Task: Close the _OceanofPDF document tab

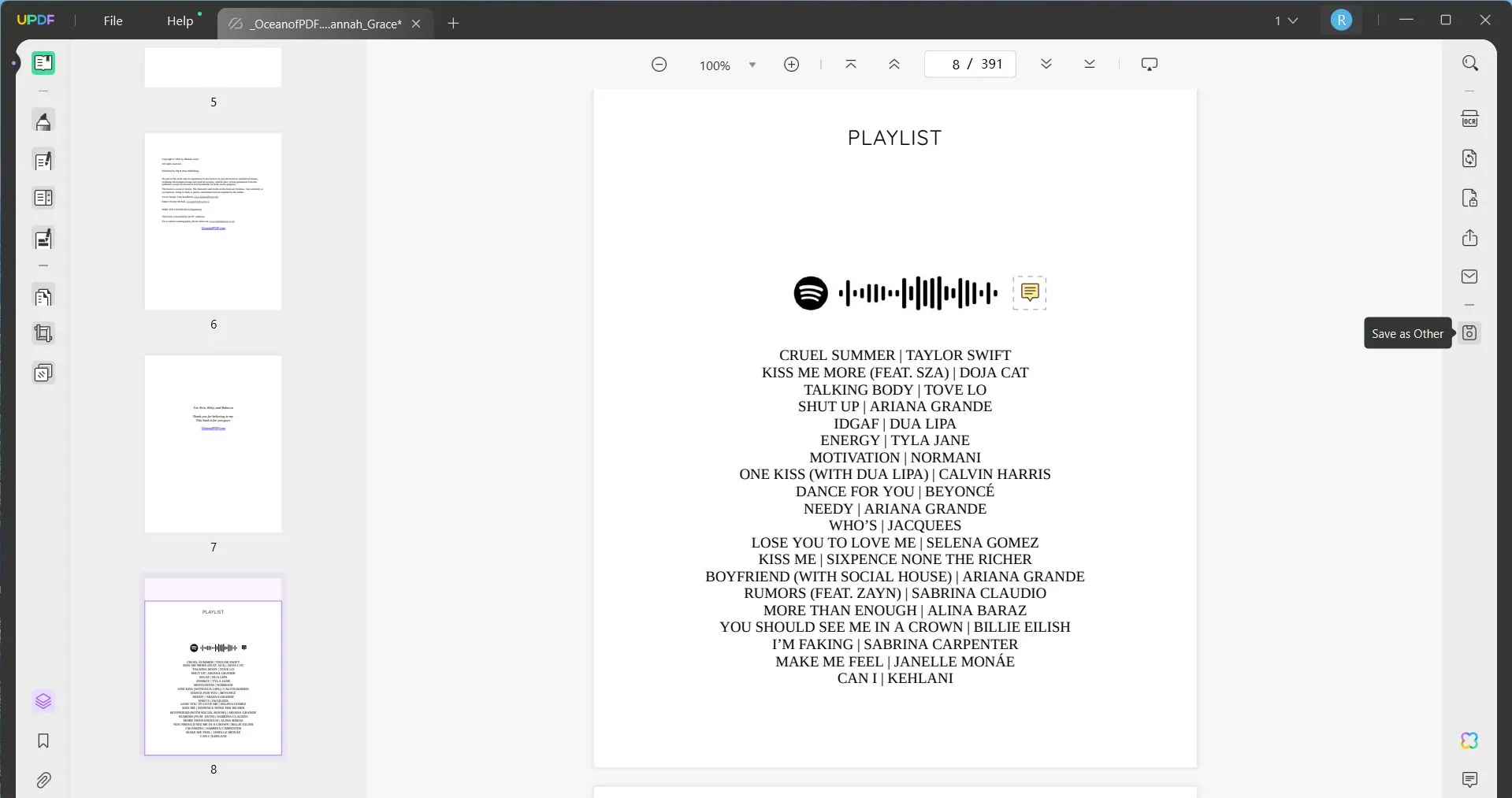Action: tap(416, 24)
